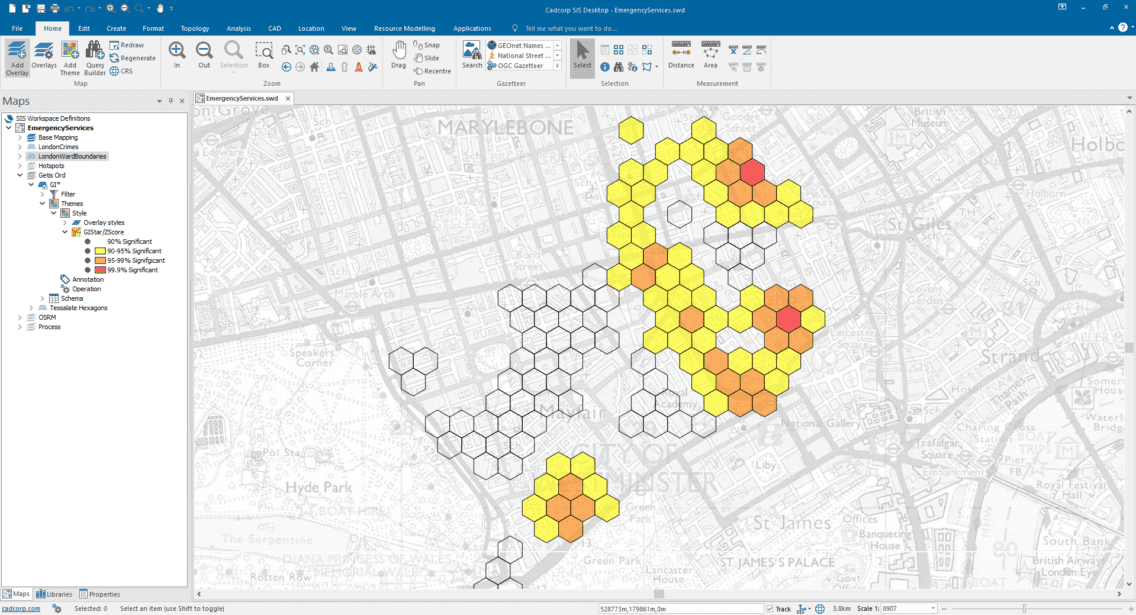Open the cadcorp.com link in status bar

tap(19, 608)
